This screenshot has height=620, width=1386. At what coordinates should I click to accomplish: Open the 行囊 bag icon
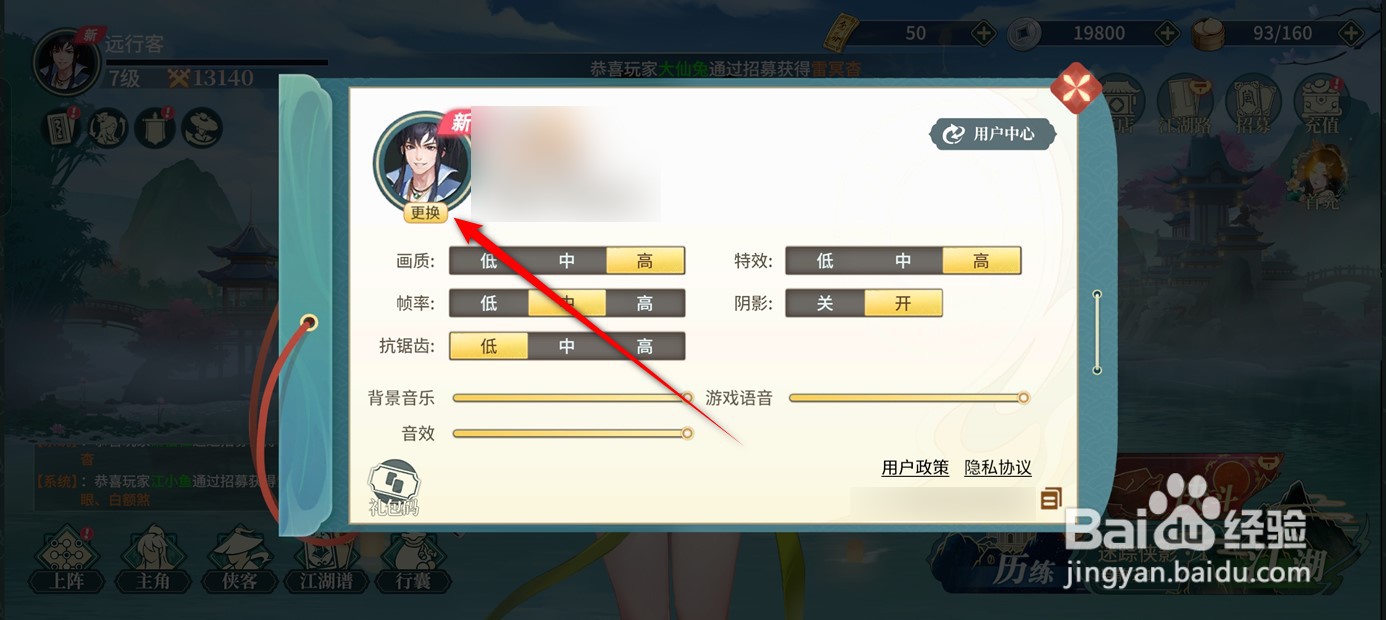(413, 561)
